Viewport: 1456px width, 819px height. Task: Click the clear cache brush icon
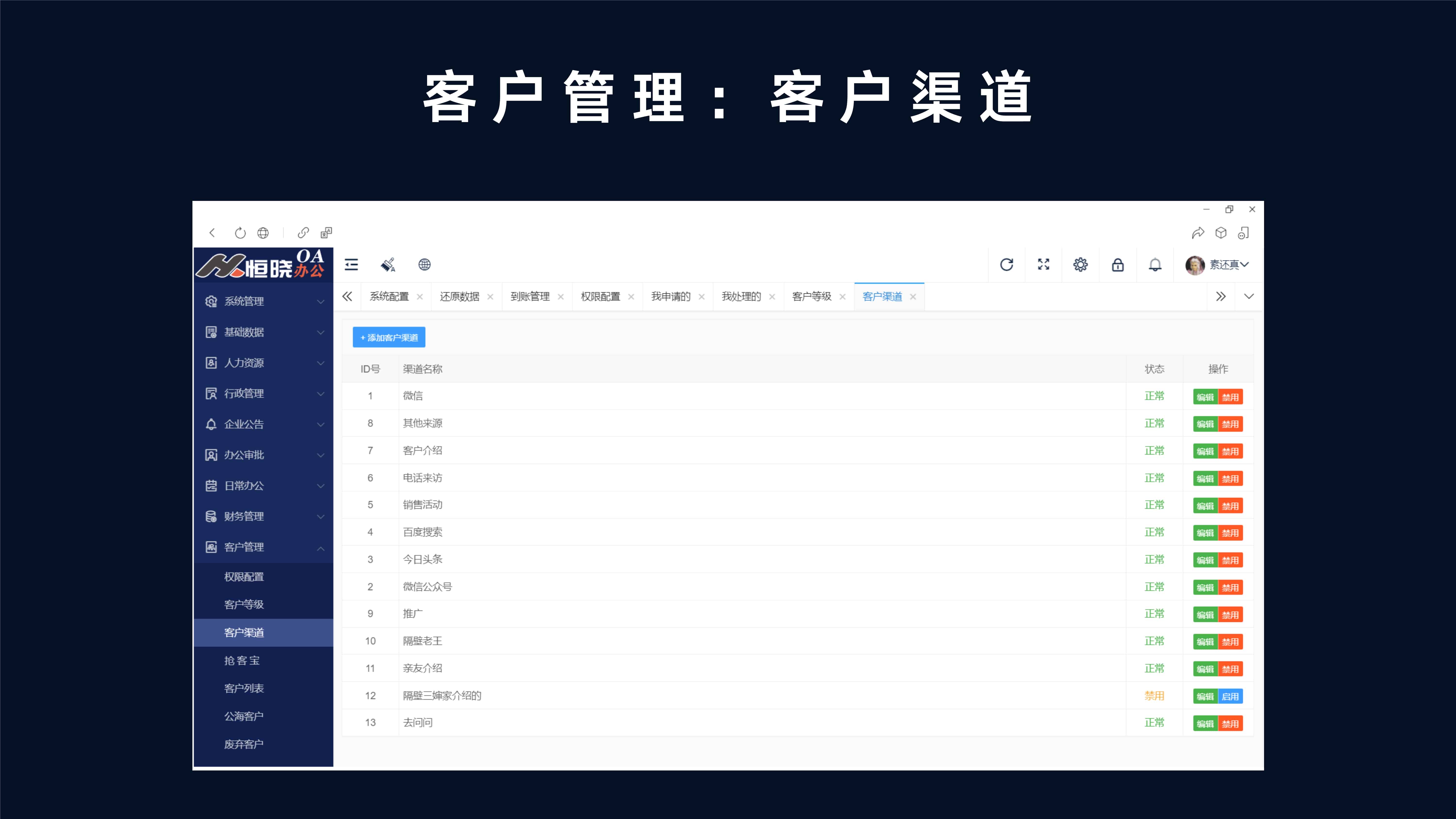point(388,265)
